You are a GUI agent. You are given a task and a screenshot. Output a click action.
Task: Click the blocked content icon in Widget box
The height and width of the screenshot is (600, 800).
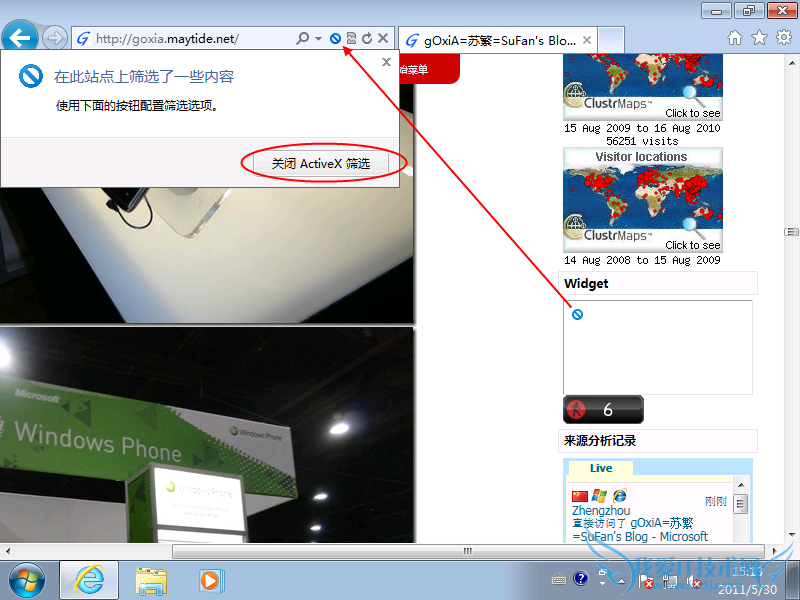[577, 314]
